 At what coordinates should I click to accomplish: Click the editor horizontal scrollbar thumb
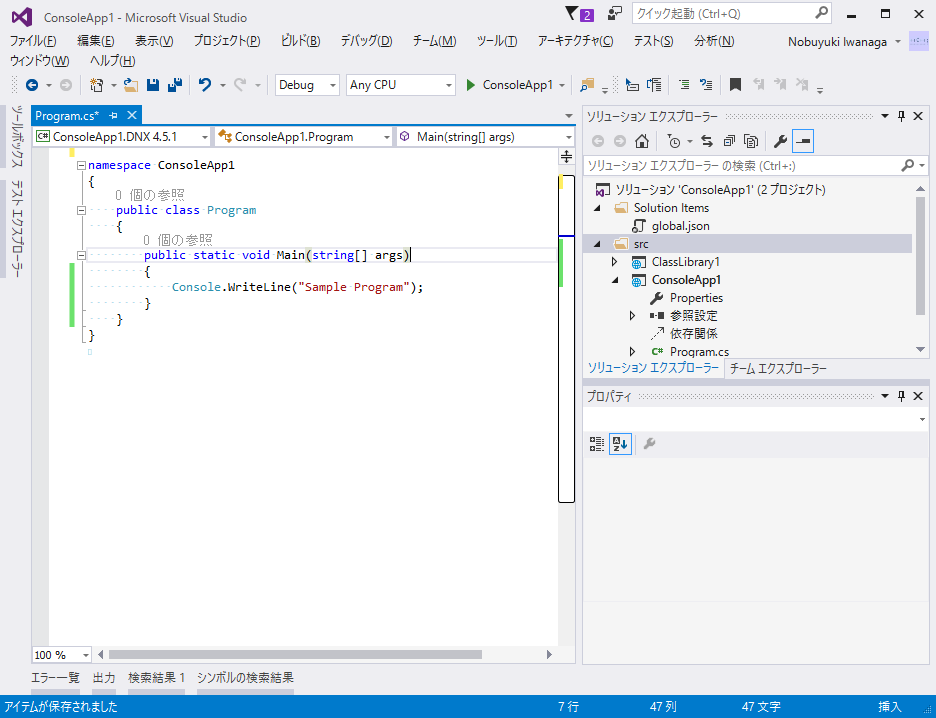295,655
